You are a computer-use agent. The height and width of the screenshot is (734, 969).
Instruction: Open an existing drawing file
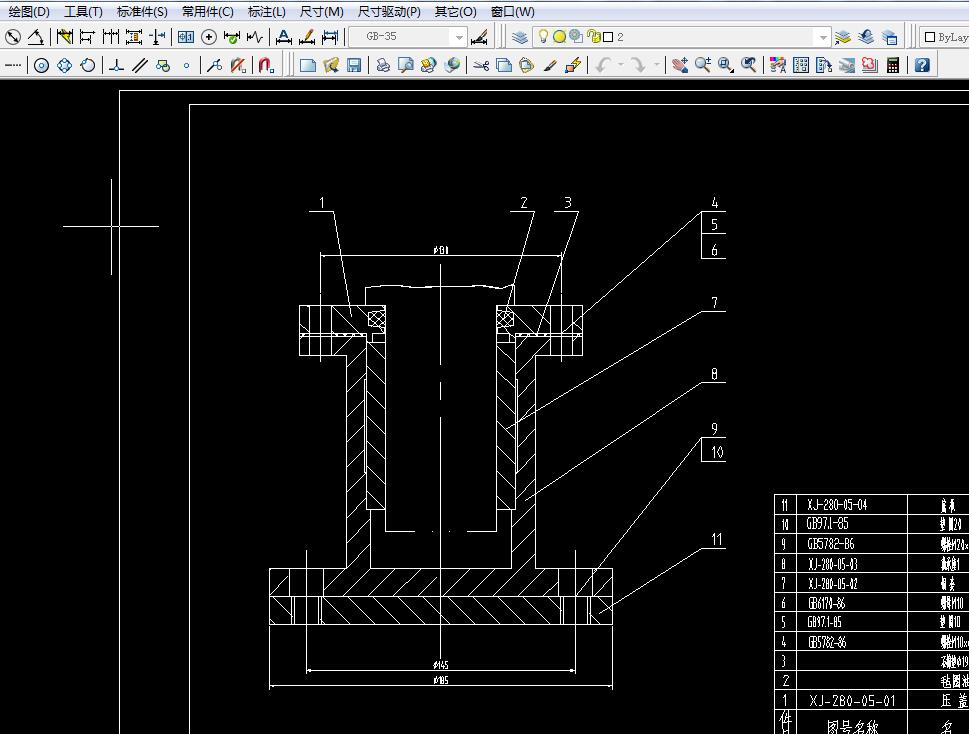tap(331, 65)
